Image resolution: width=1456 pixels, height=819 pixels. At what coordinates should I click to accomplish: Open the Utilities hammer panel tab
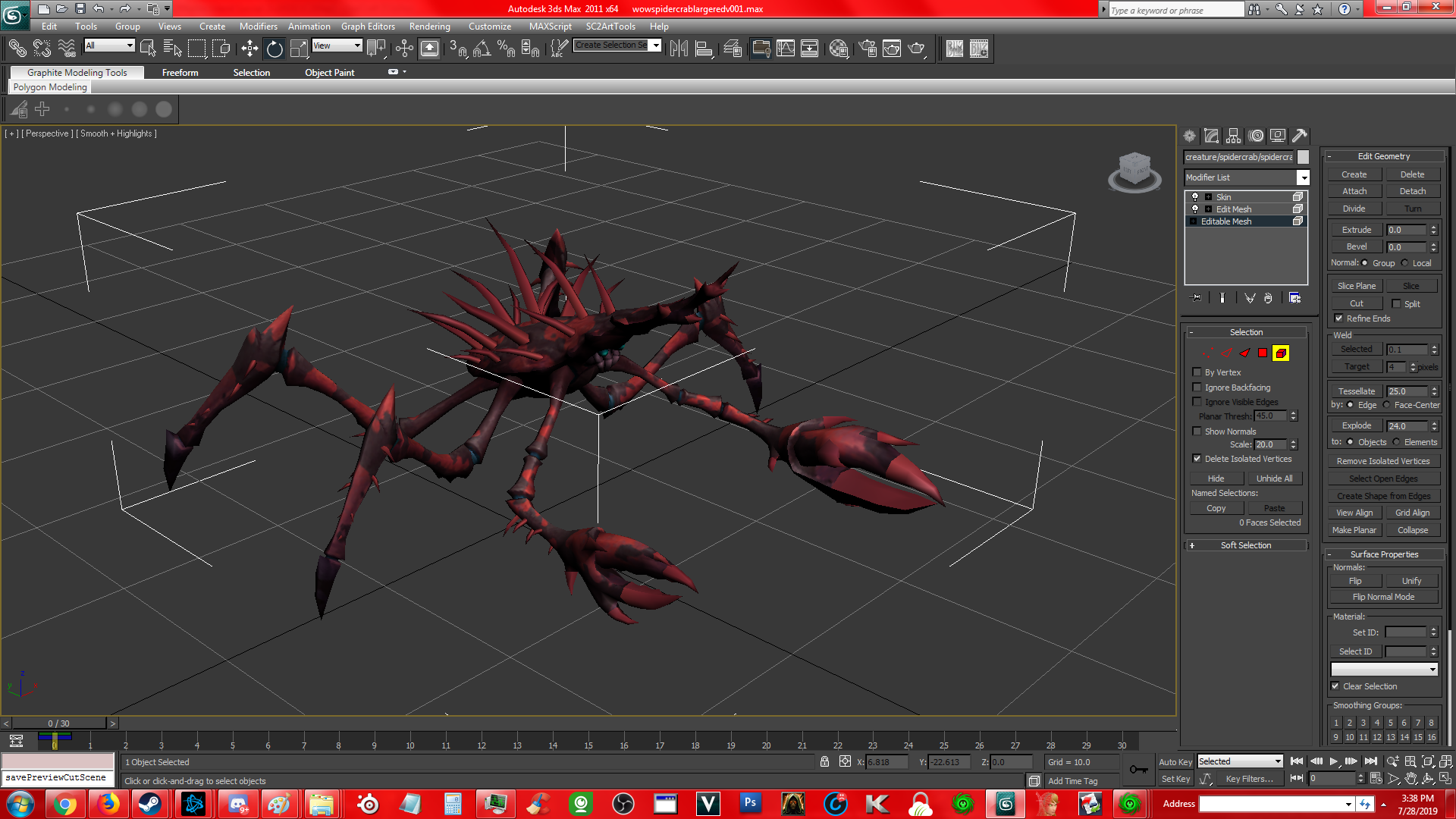[1300, 136]
